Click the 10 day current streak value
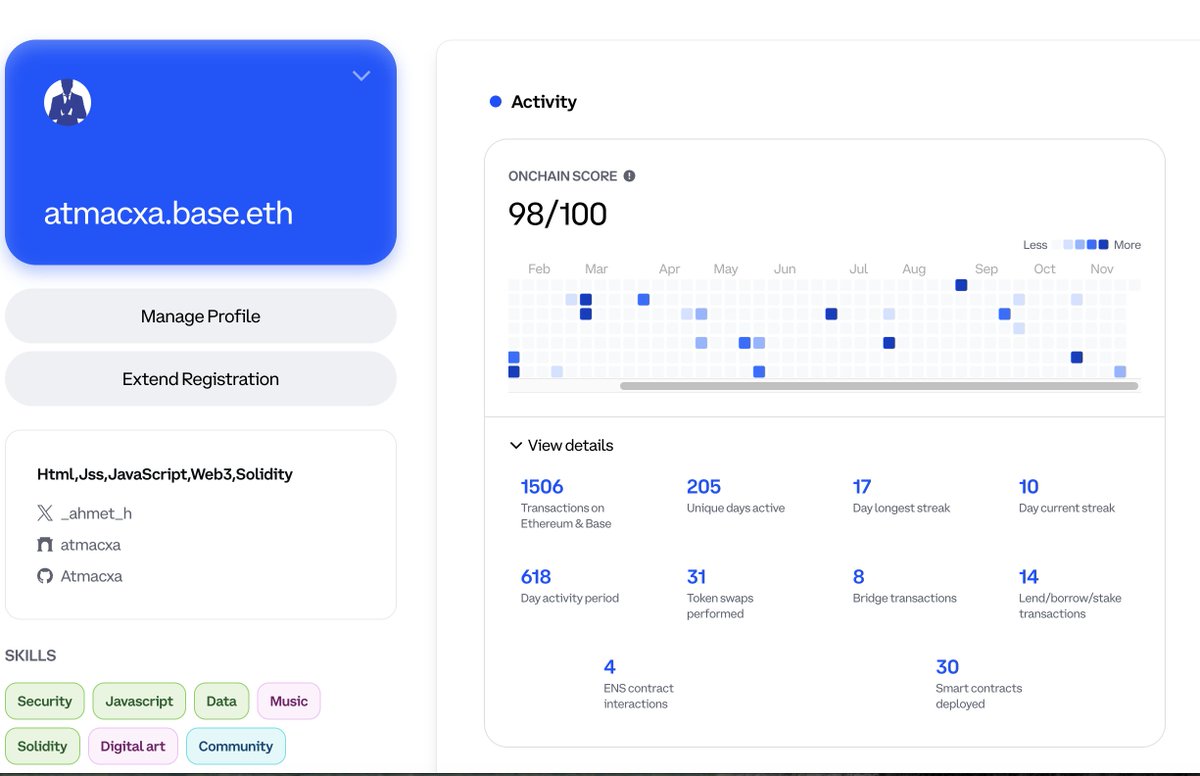 1029,487
